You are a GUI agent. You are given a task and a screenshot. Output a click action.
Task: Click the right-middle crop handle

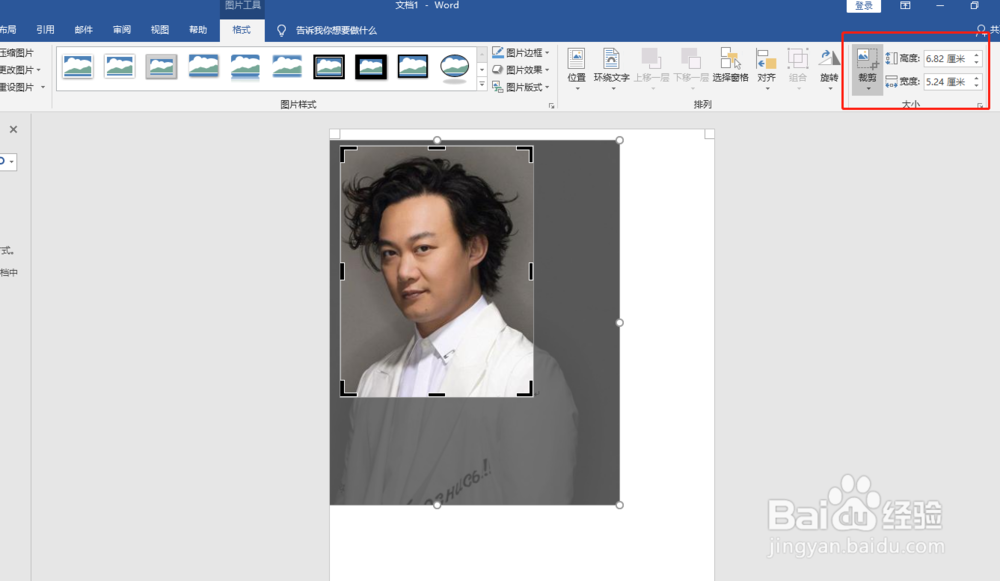point(531,272)
